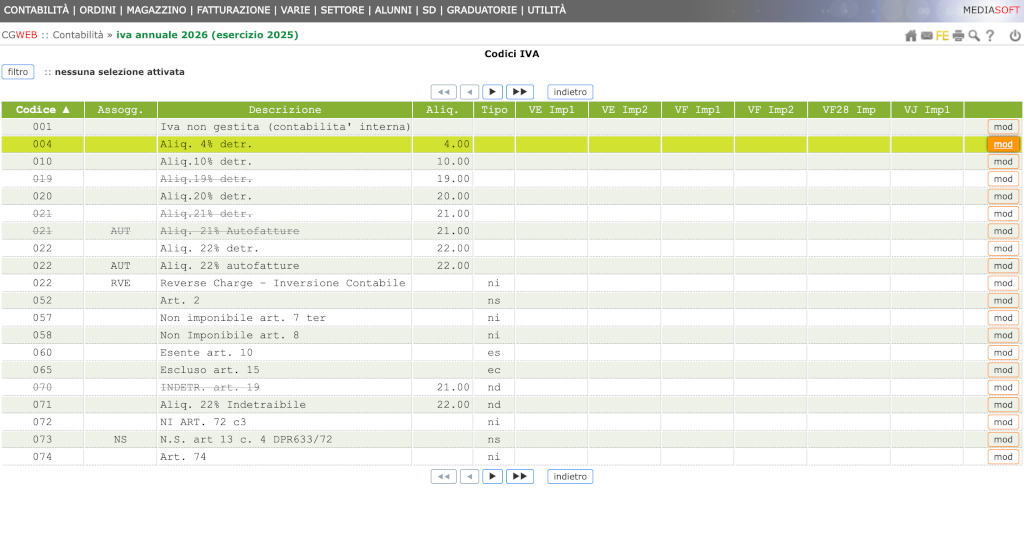Screen dimensions: 1024x544
Task: Open the GRADUATORIE menu
Action: 482,10
